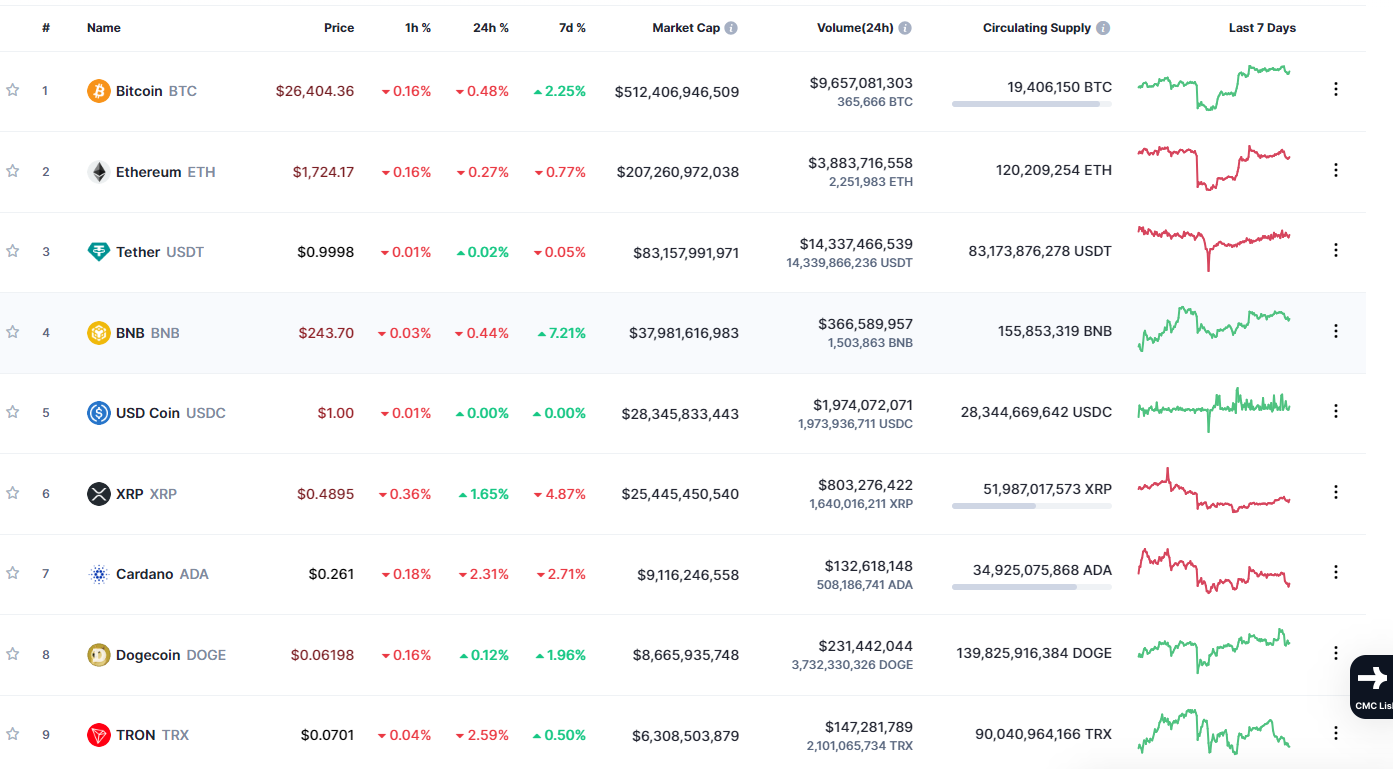Click the Dogecoin DOGE coin icon
The image size is (1393, 769).
pos(97,654)
